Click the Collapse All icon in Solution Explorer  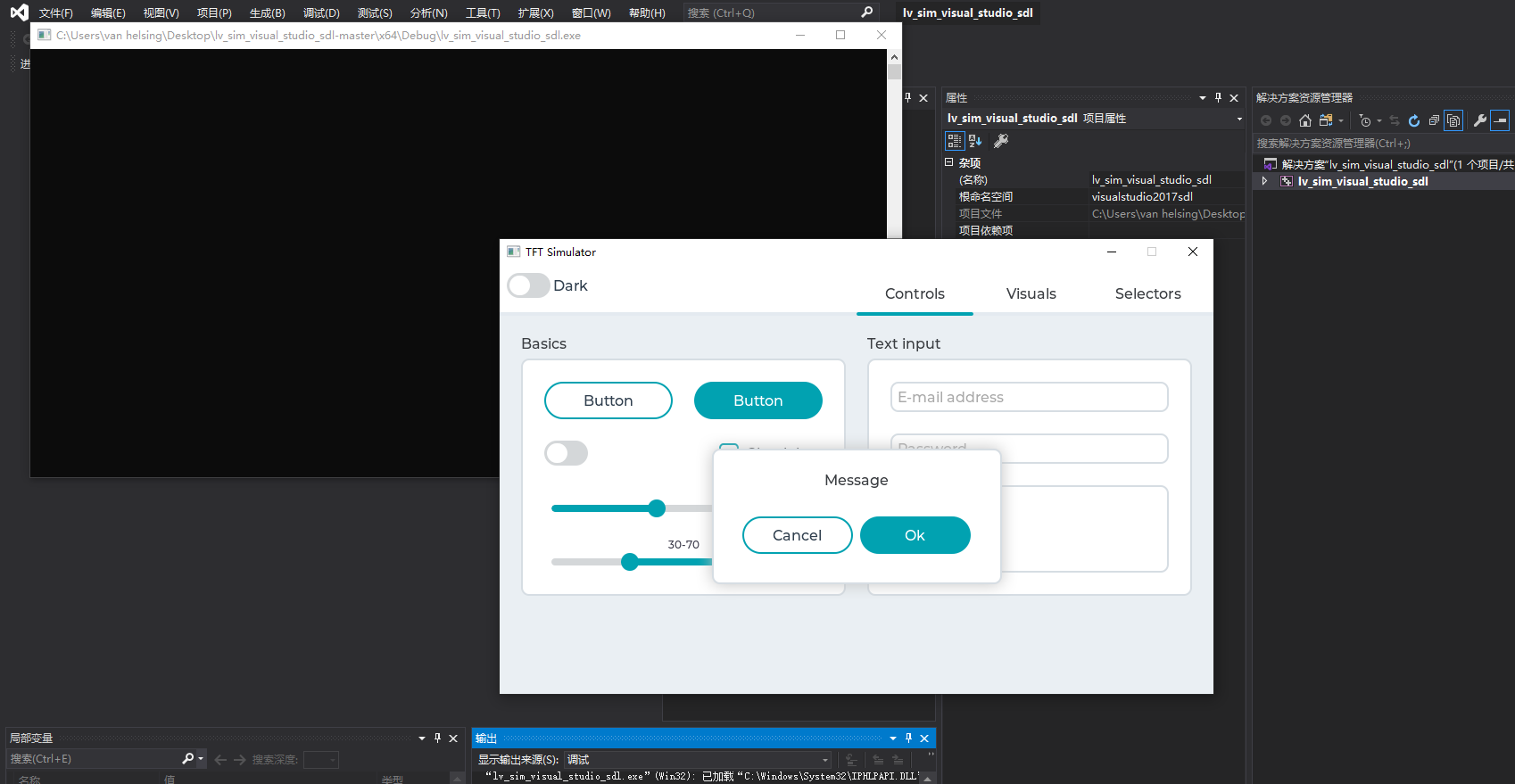(x=1434, y=120)
